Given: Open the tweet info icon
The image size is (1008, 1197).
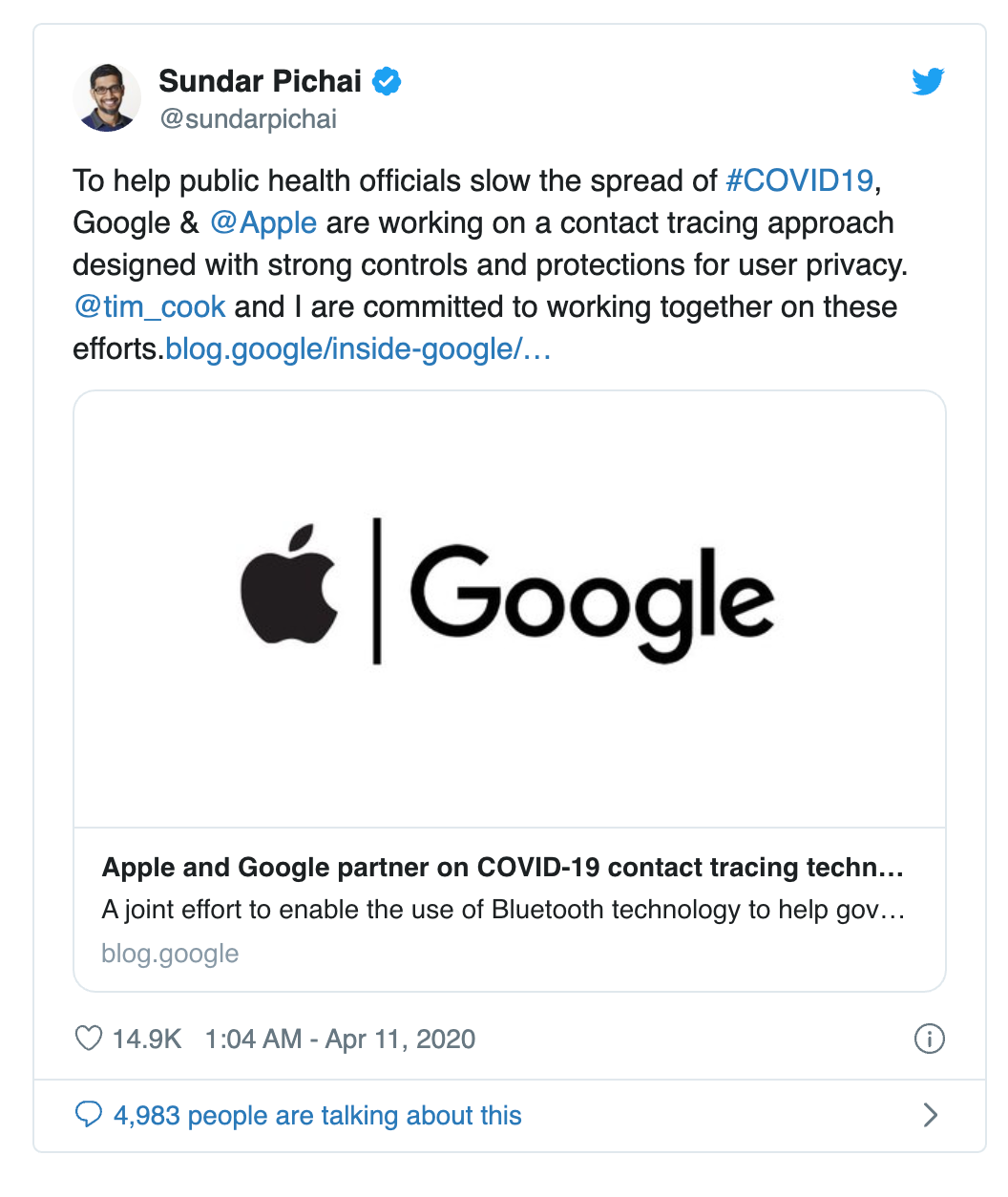Looking at the screenshot, I should [929, 1039].
